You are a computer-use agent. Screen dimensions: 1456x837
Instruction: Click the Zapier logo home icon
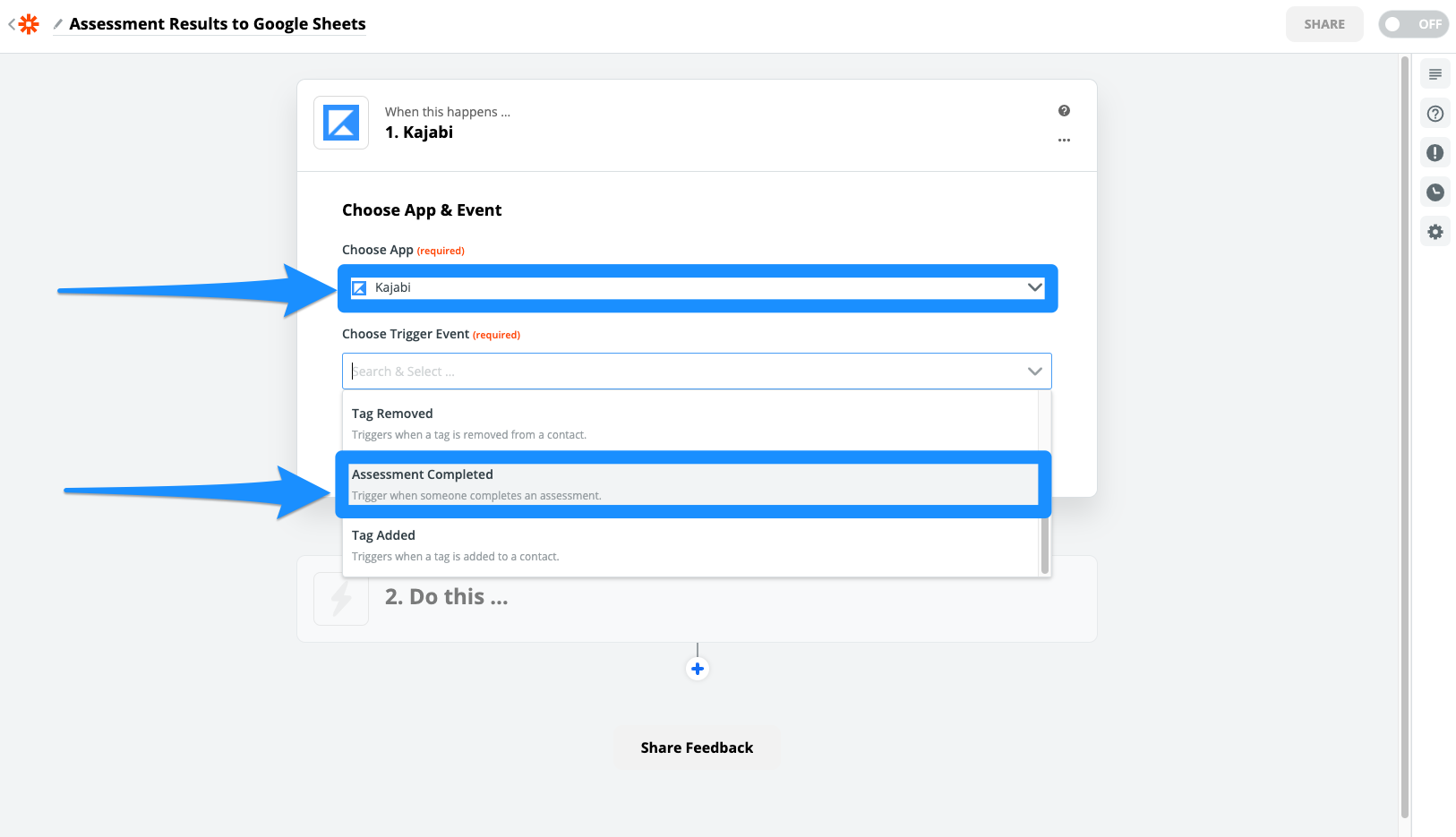click(x=30, y=24)
